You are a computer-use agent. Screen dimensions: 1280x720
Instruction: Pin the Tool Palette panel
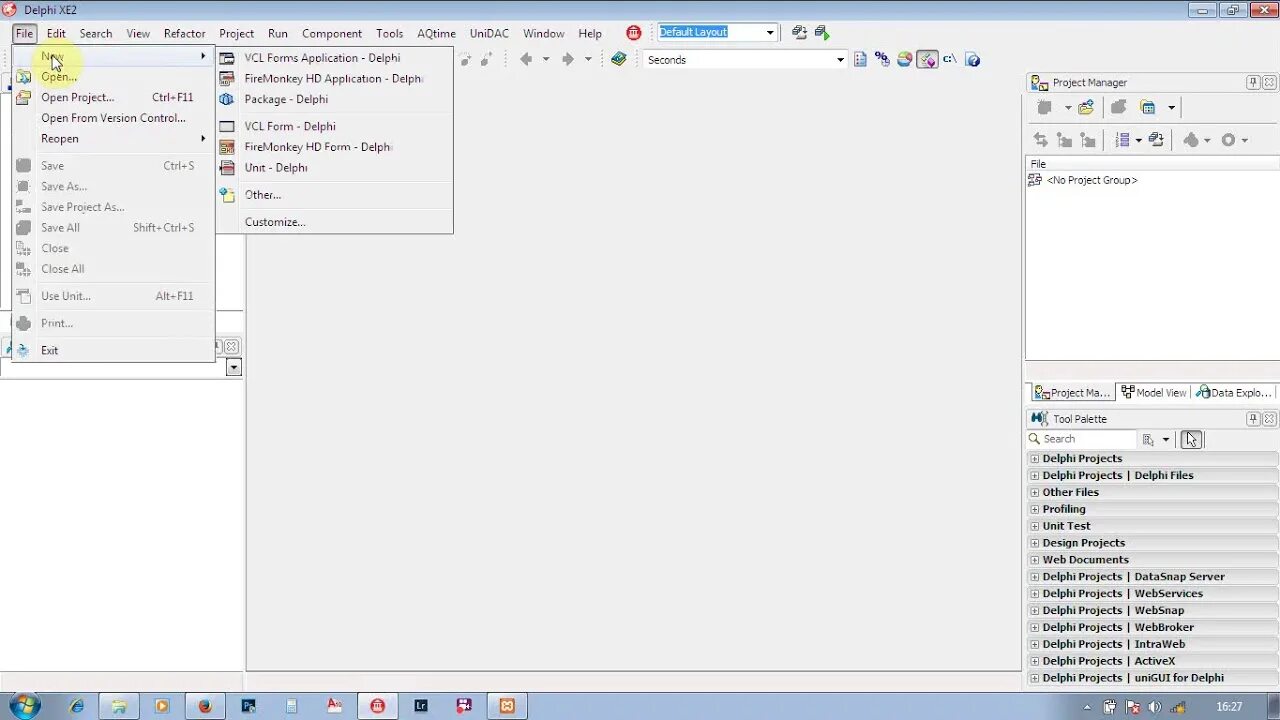[x=1253, y=419]
